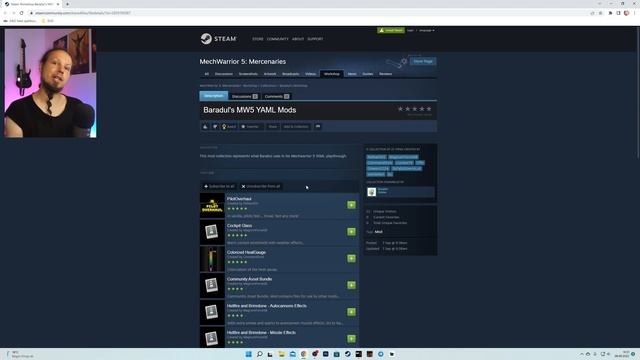Open Hellfire and Brimstone Autocannons Effects title
Screen dimensions: 640x360
coord(267,306)
